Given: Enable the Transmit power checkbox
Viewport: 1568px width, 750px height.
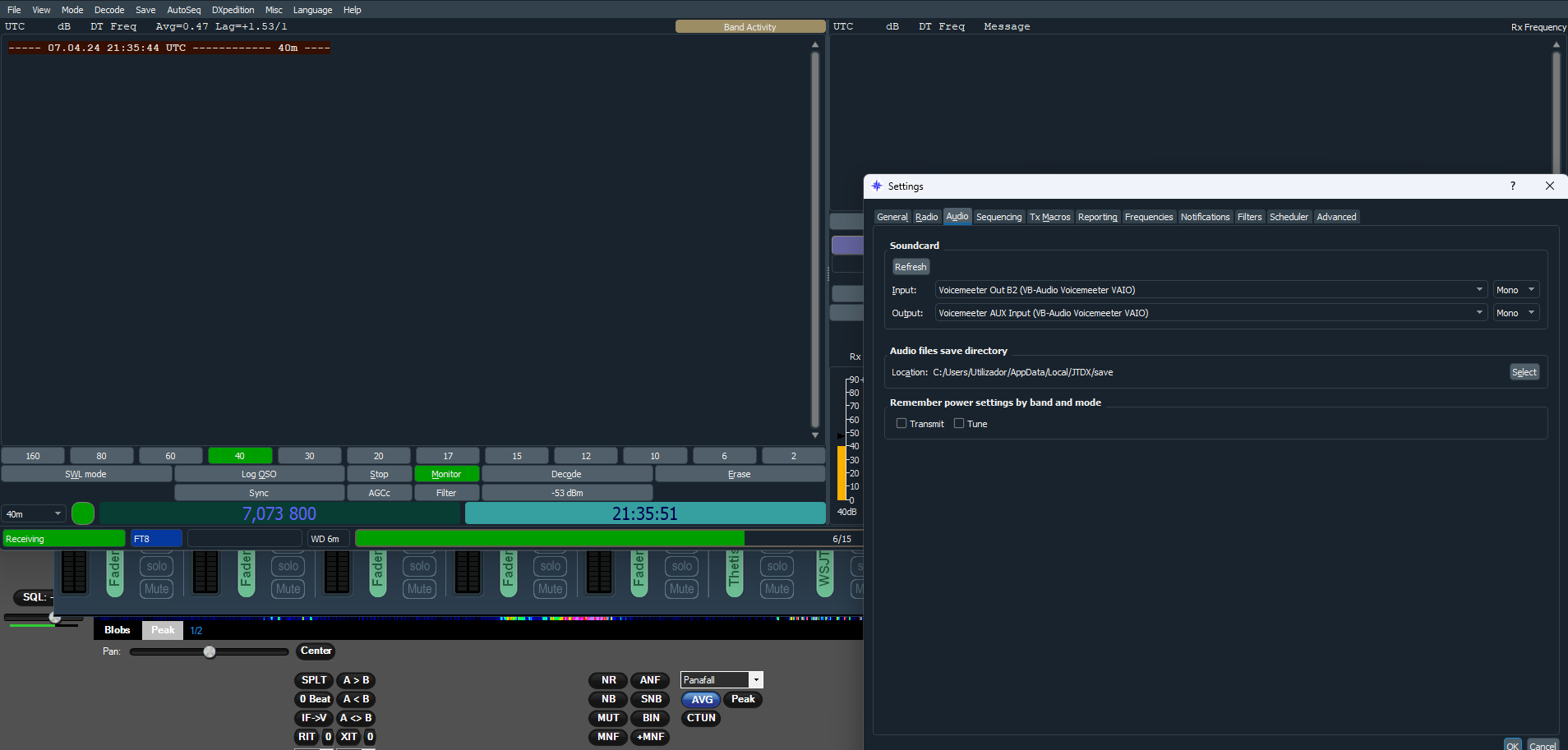Looking at the screenshot, I should [x=902, y=424].
